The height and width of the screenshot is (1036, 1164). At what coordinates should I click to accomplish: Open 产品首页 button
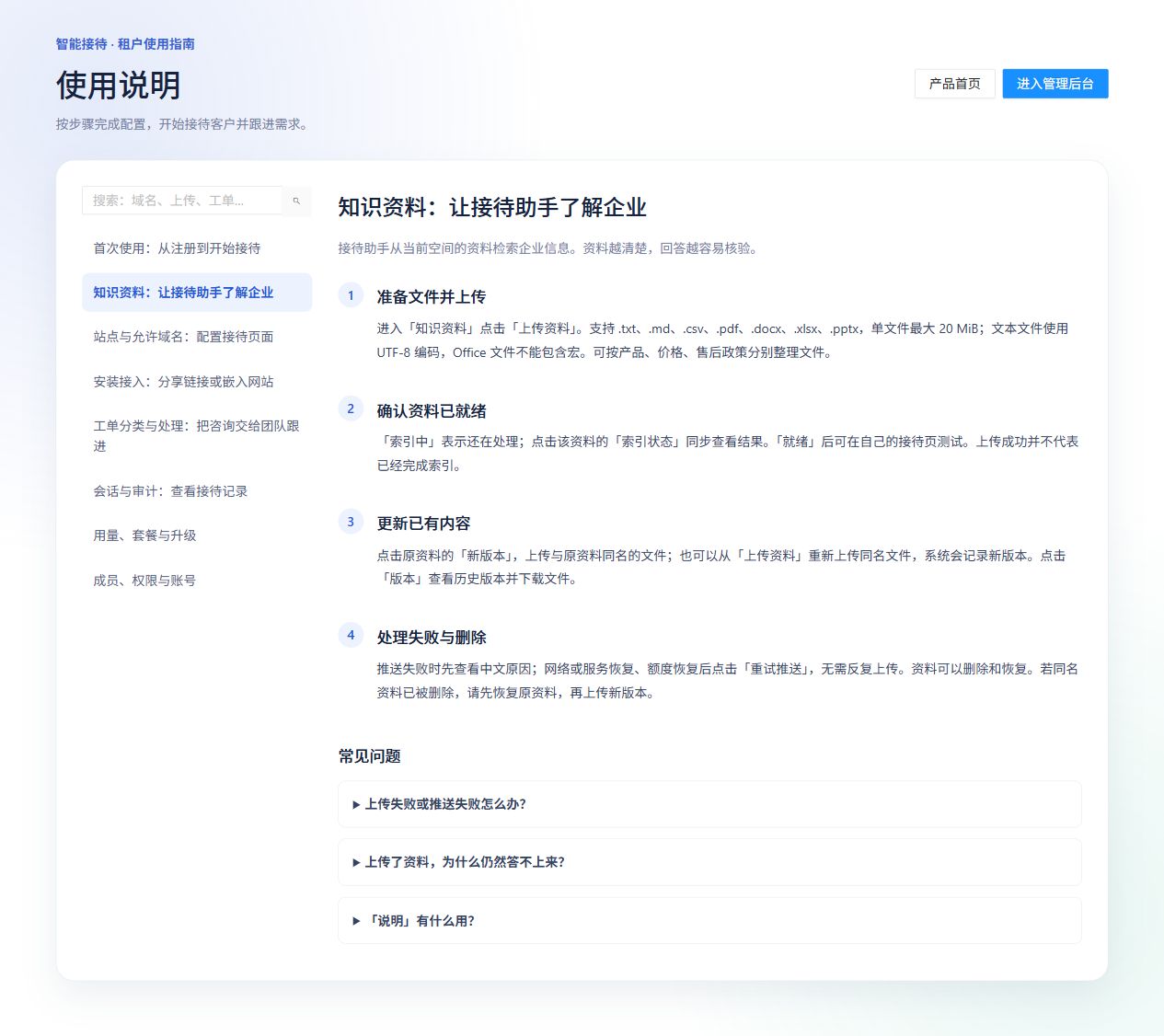[x=954, y=84]
